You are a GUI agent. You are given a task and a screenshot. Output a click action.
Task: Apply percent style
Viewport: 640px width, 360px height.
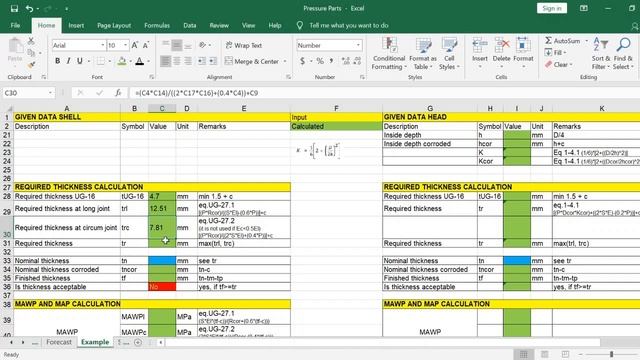[320, 61]
